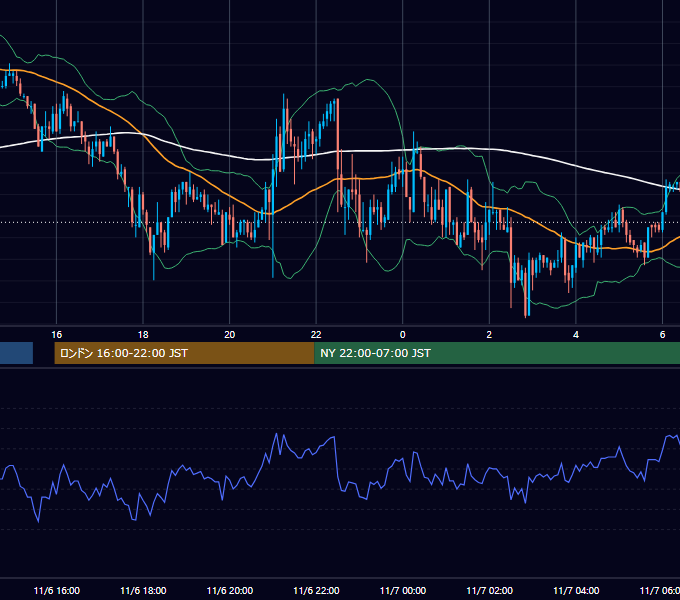
Task: Click the ロンドン 16:00-22:00 JST session bar
Action: coord(184,353)
